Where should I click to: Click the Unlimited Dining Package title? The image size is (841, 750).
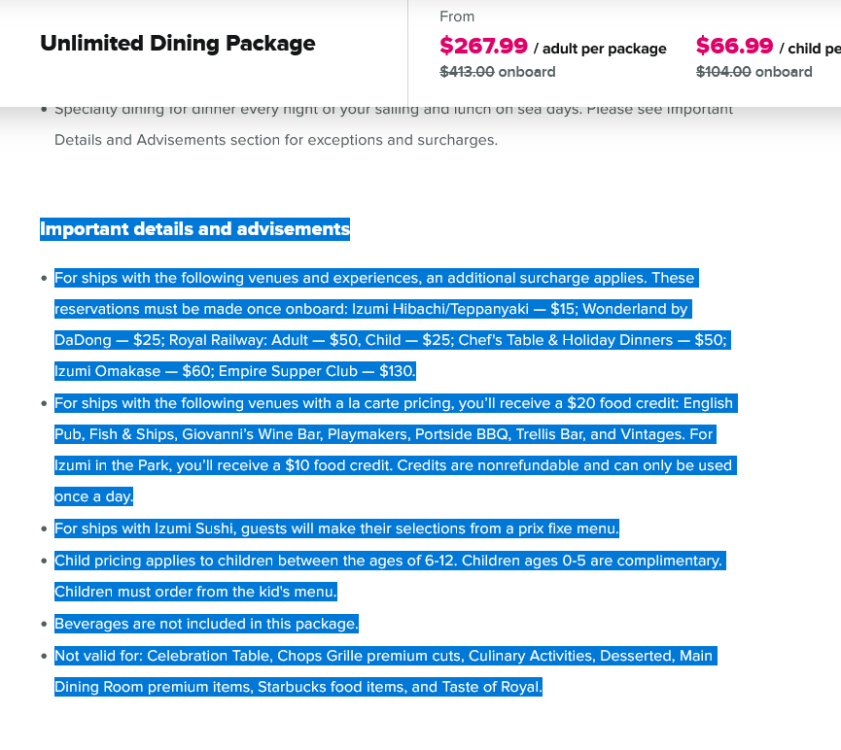[x=178, y=43]
